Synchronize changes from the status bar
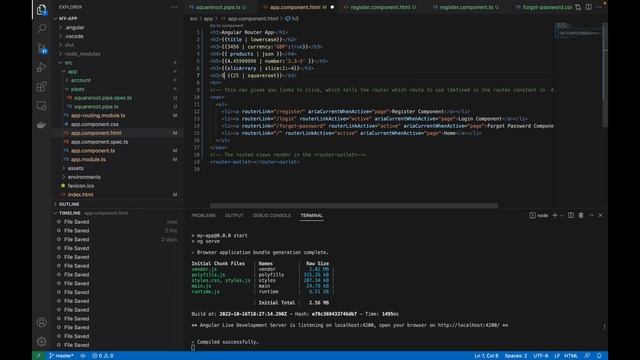 pyautogui.click(x=83, y=356)
